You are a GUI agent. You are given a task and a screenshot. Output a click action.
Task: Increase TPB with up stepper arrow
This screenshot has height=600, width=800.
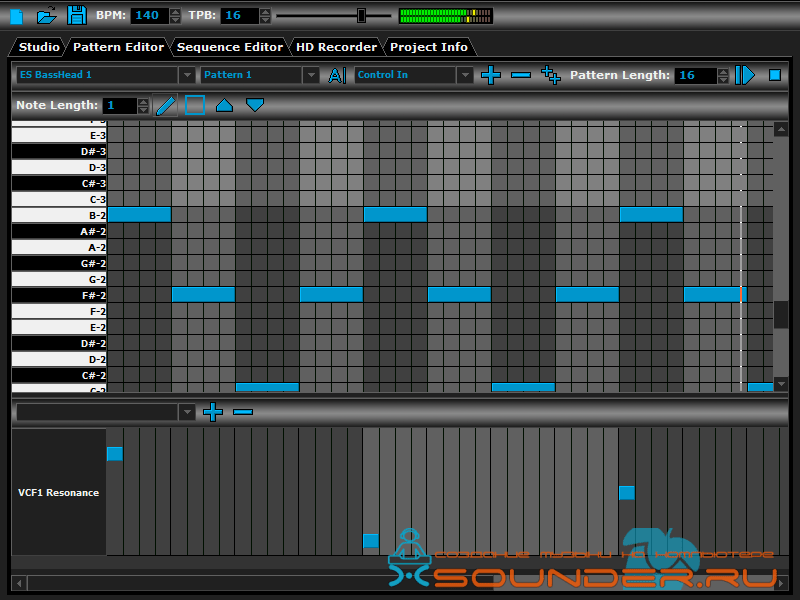tap(265, 12)
